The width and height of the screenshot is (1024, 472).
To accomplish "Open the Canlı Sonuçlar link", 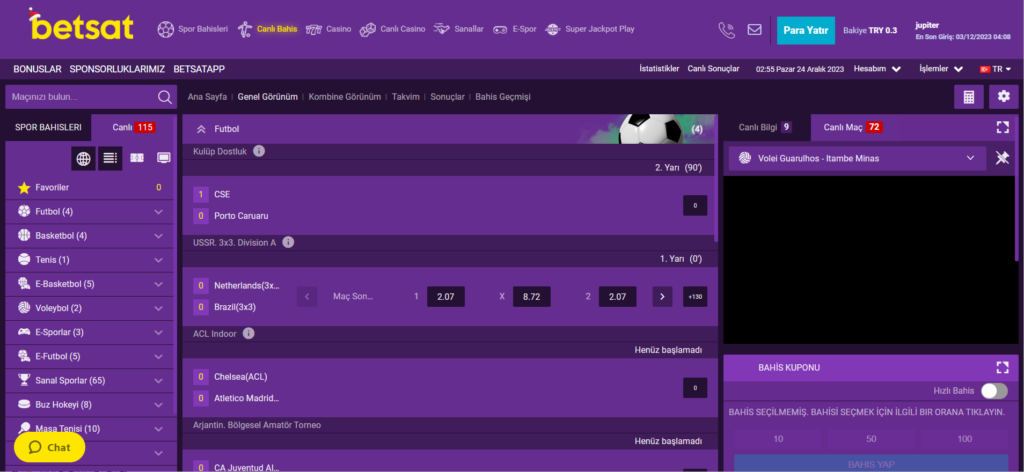I will coord(713,69).
